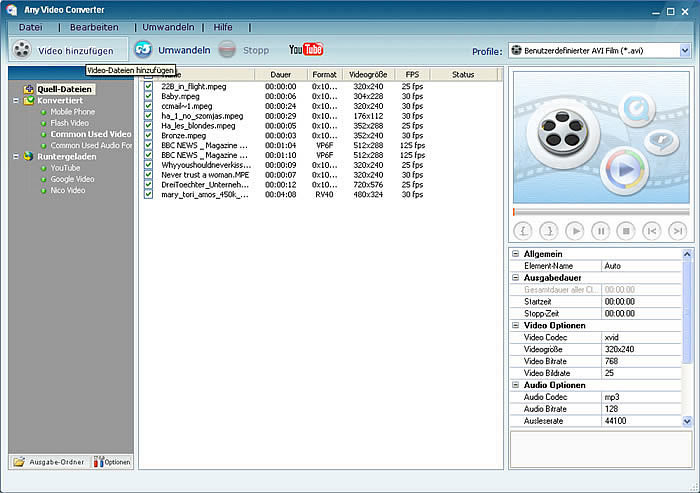The width and height of the screenshot is (700, 493).
Task: Click the next frame button in player
Action: (x=677, y=231)
